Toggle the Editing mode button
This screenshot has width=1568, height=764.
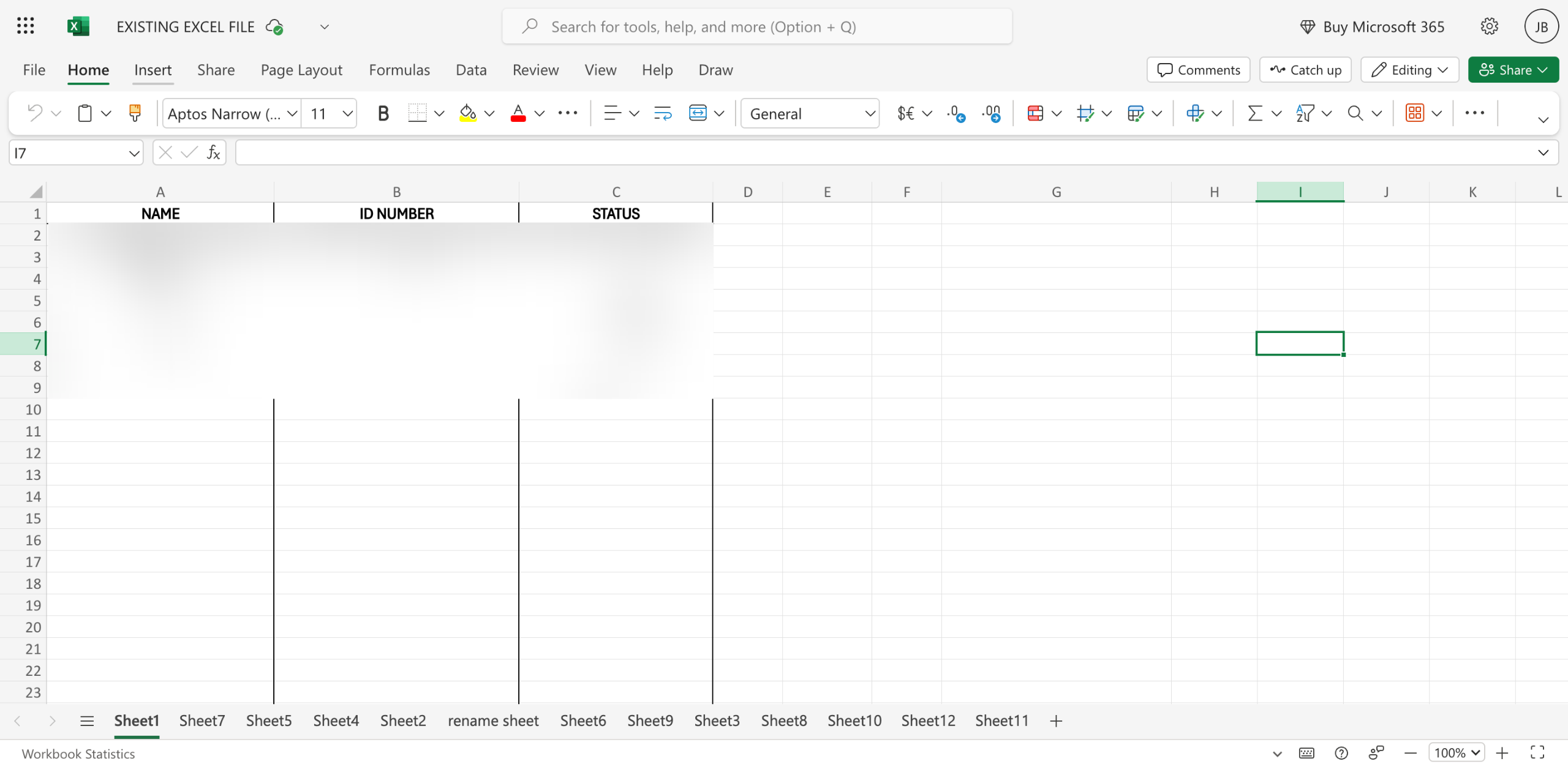click(x=1409, y=70)
